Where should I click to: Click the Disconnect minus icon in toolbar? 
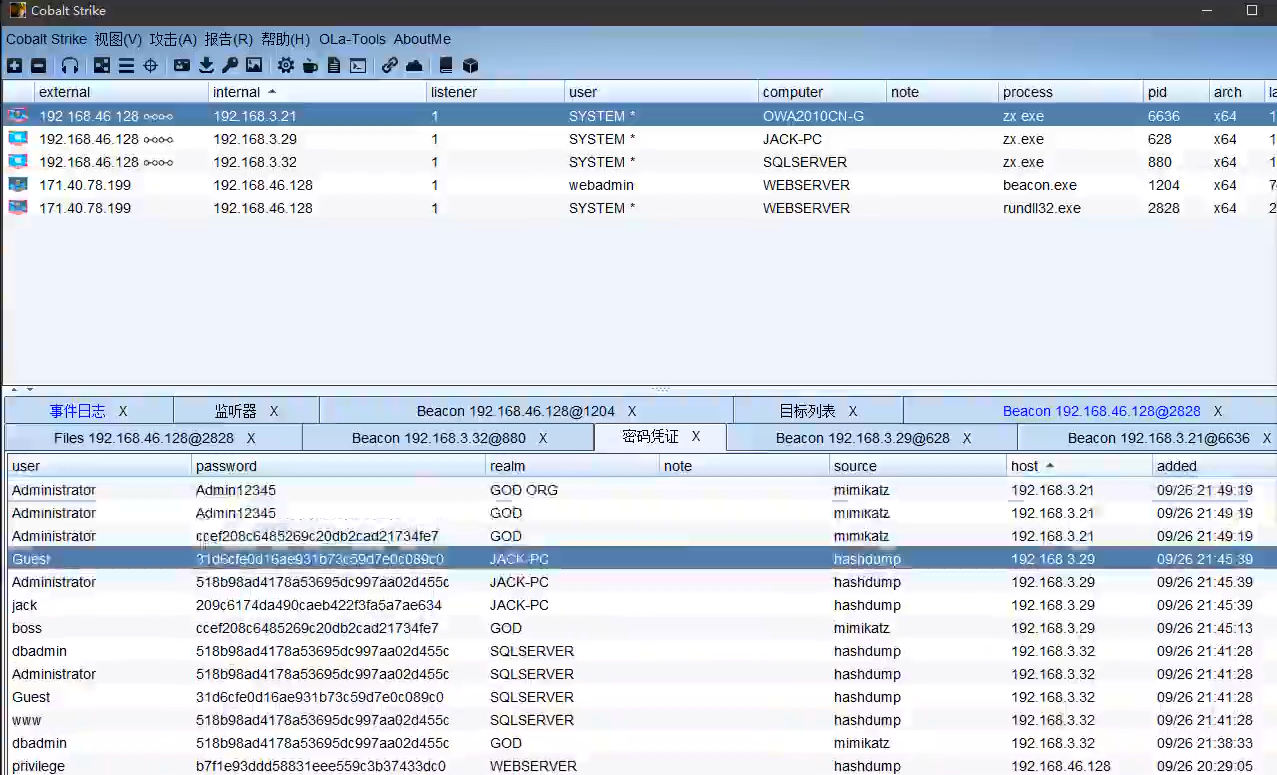tap(38, 66)
